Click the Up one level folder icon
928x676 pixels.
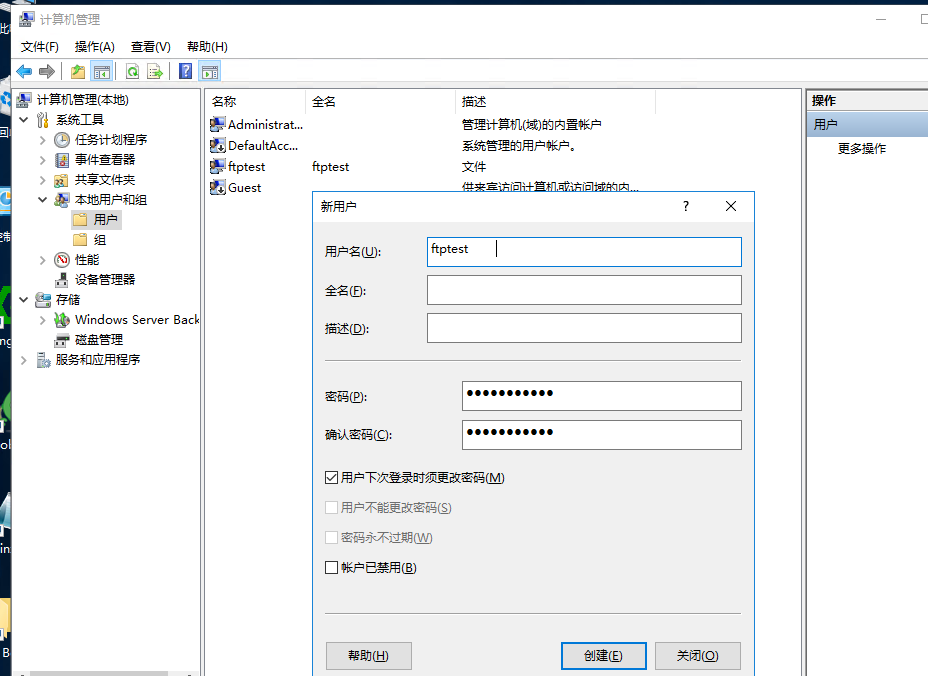point(78,72)
